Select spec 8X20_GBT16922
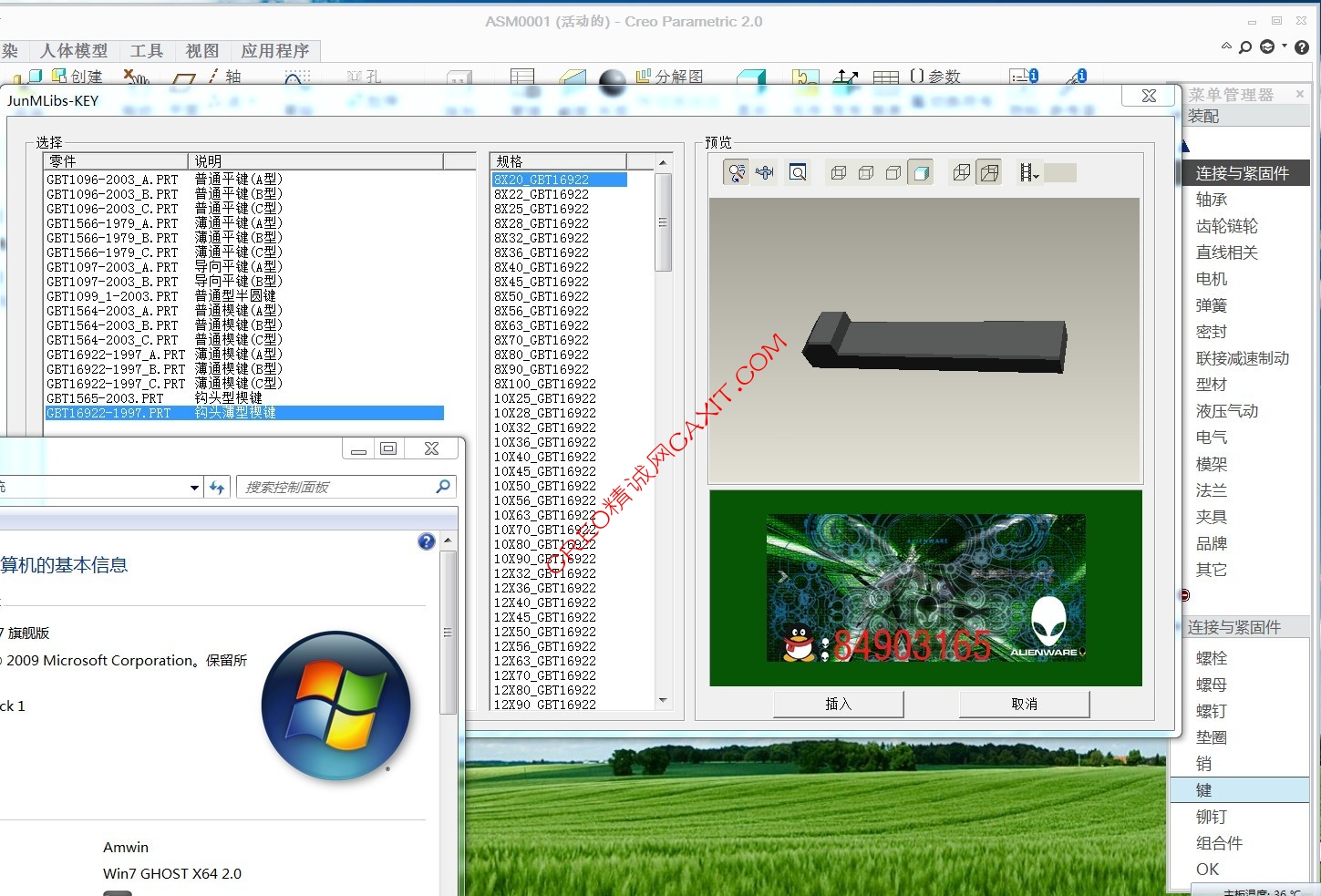The height and width of the screenshot is (896, 1321). pos(560,180)
